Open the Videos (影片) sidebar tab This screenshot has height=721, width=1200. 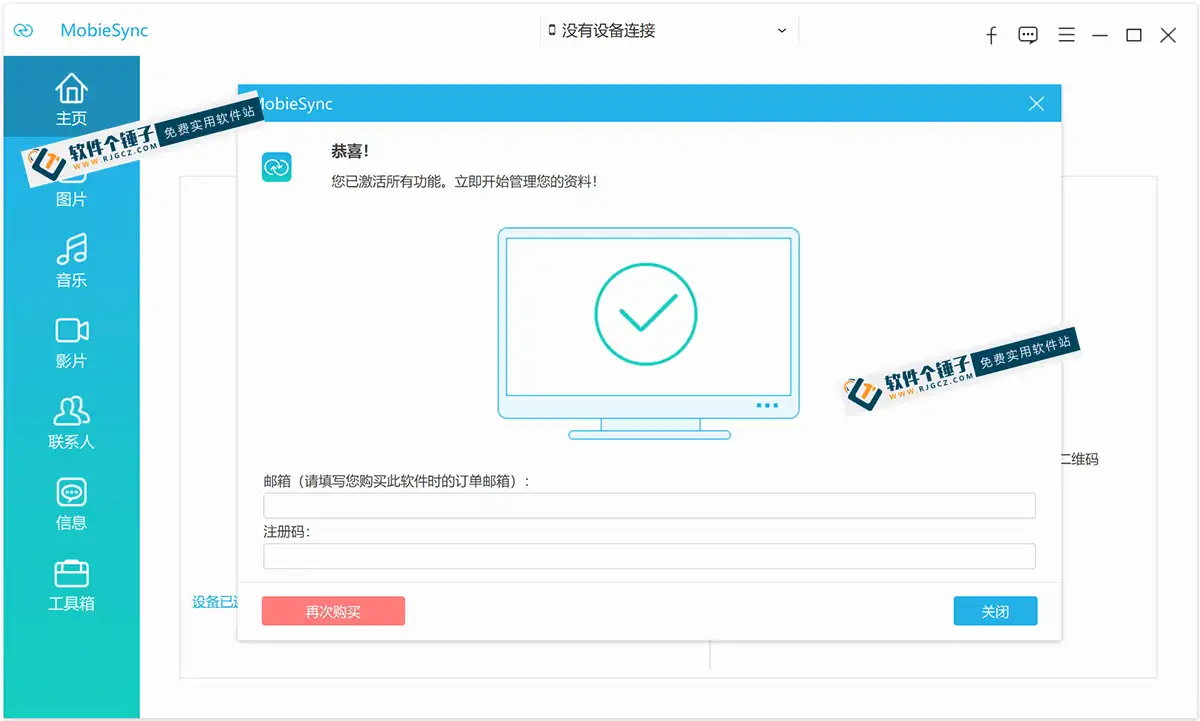[x=71, y=341]
